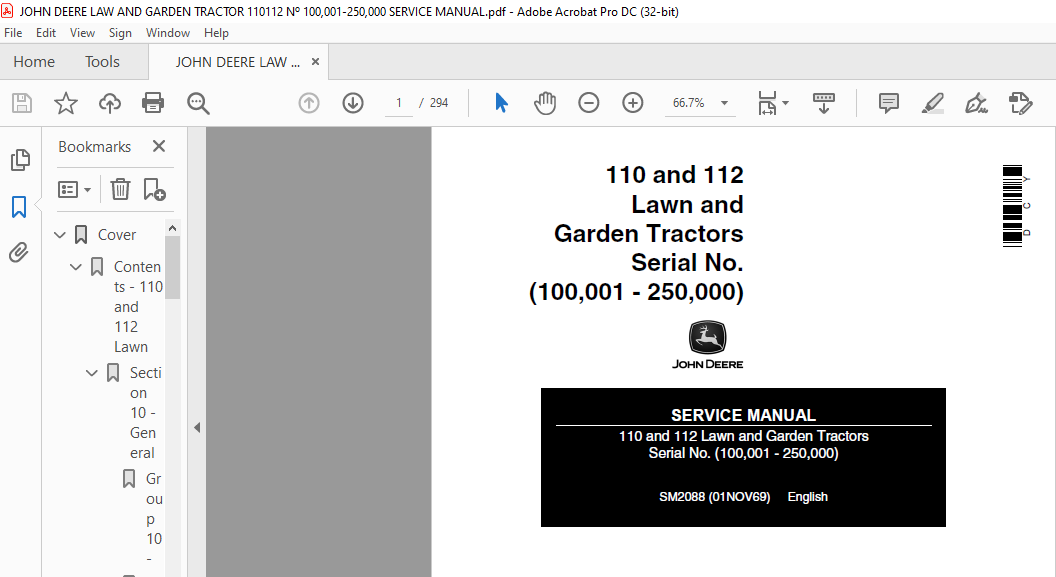This screenshot has width=1056, height=577.
Task: Print the document with printer icon
Action: 153,103
